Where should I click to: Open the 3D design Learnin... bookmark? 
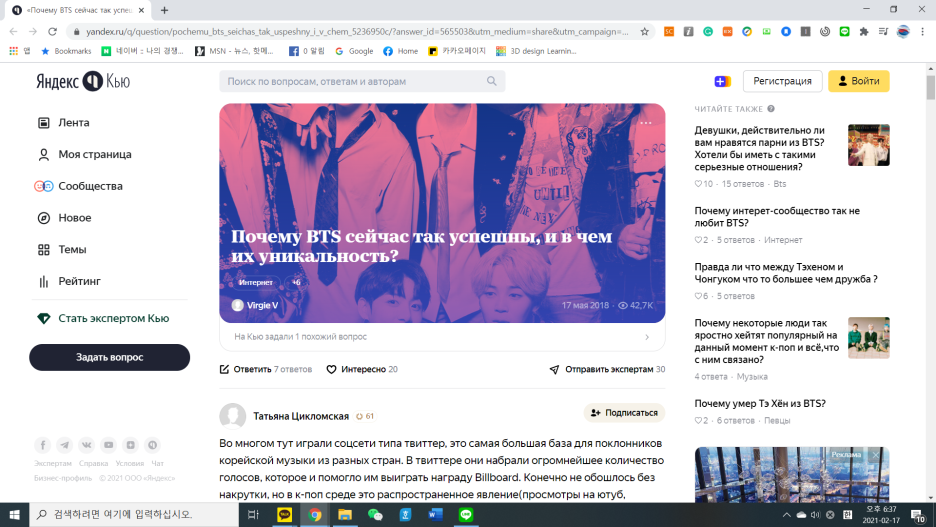point(536,51)
